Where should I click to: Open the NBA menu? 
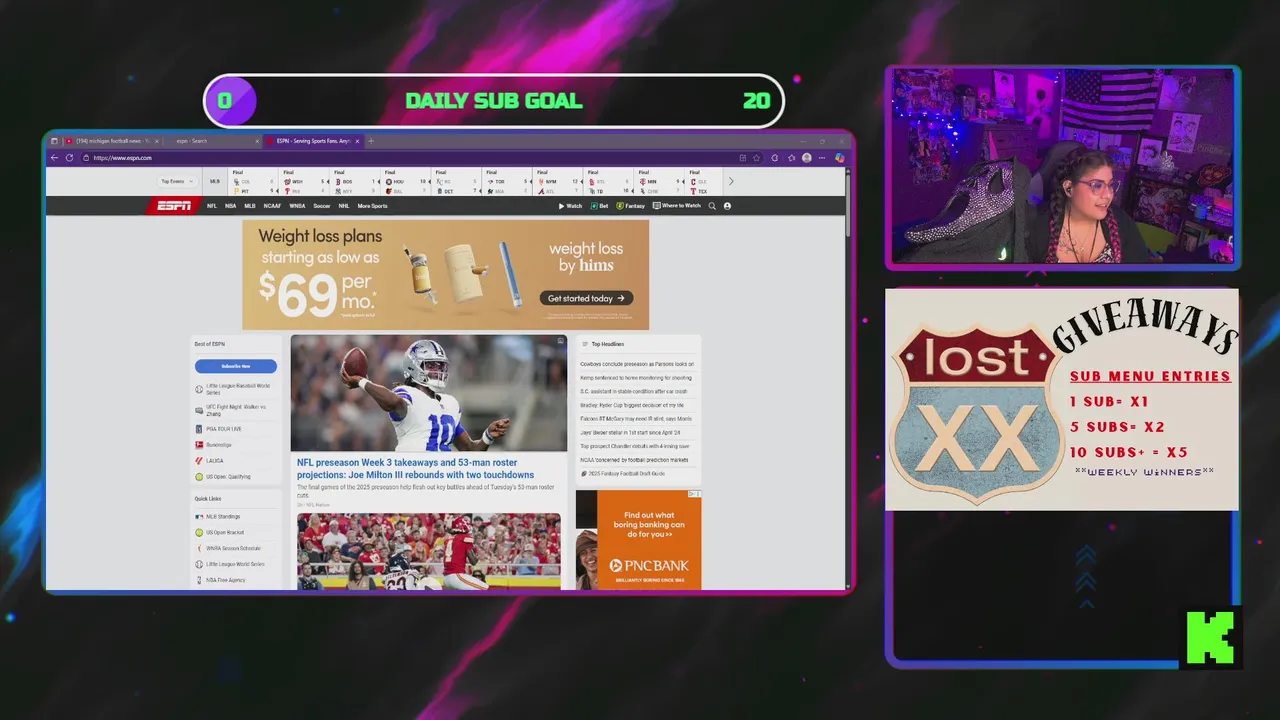[230, 206]
